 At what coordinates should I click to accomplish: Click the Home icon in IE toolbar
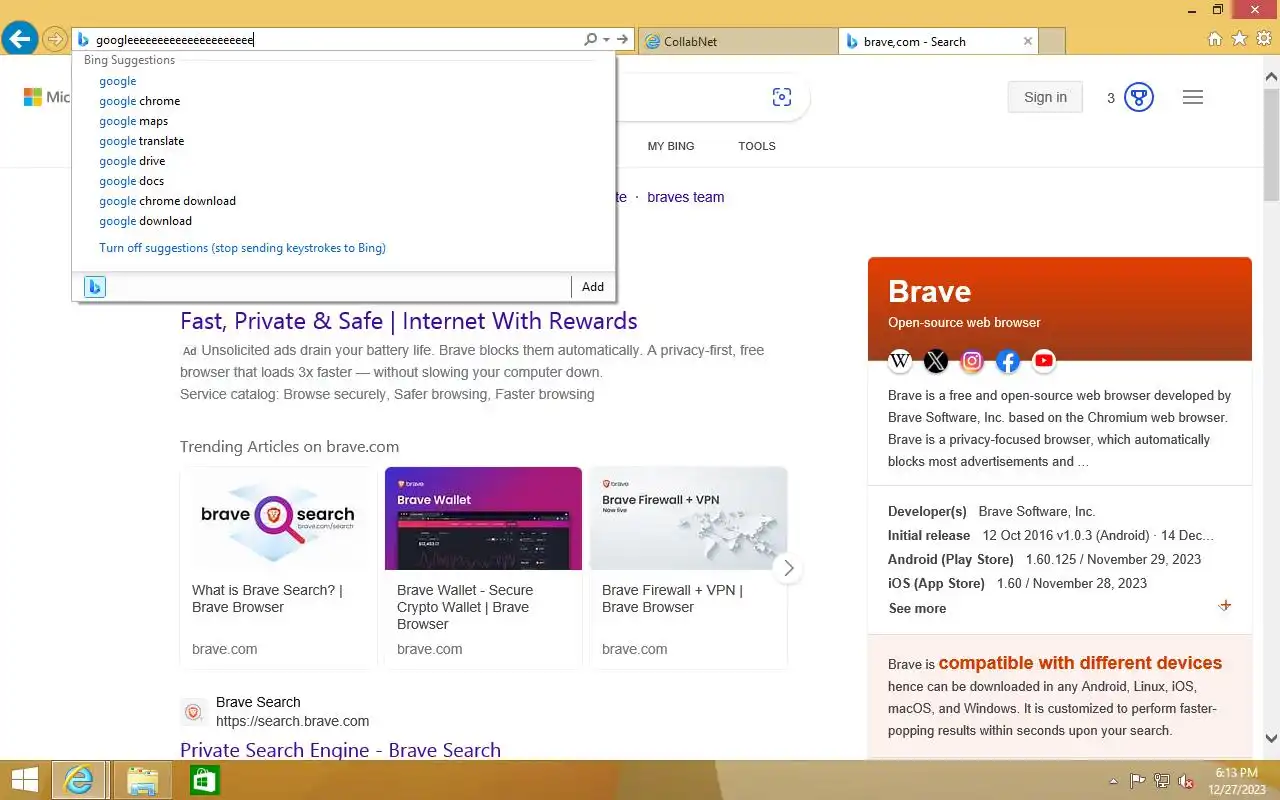click(x=1215, y=39)
